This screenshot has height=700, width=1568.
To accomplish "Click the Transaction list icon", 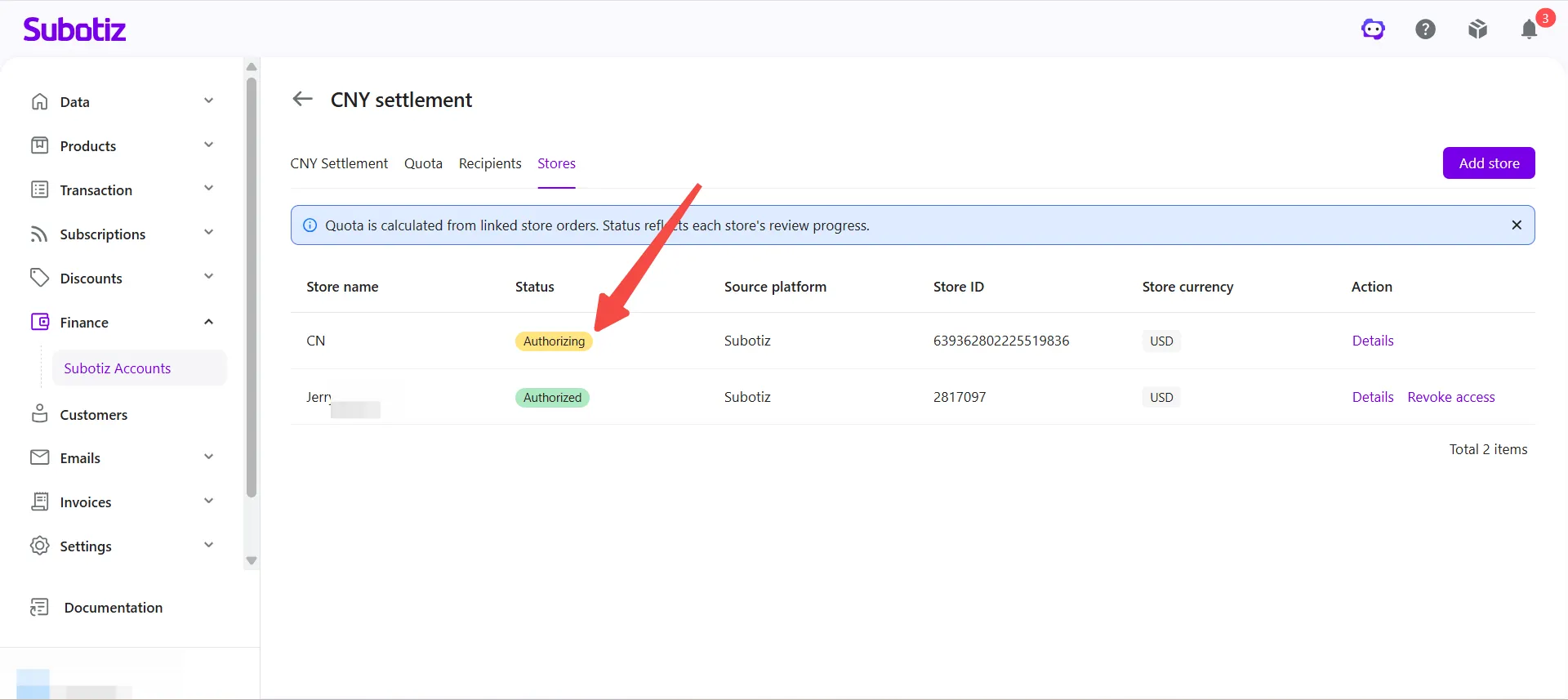I will click(x=39, y=189).
